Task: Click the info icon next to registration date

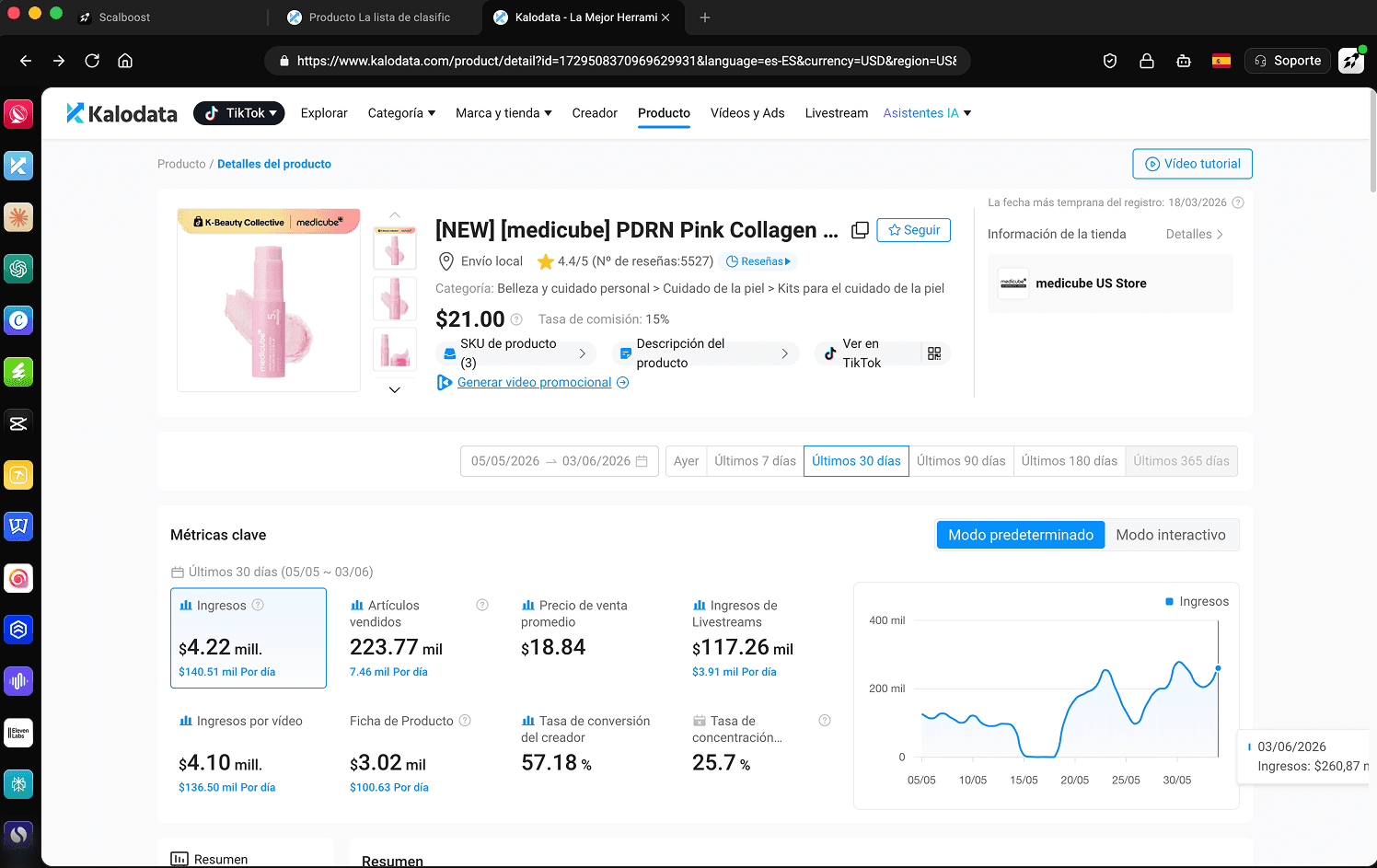Action: pos(1238,203)
